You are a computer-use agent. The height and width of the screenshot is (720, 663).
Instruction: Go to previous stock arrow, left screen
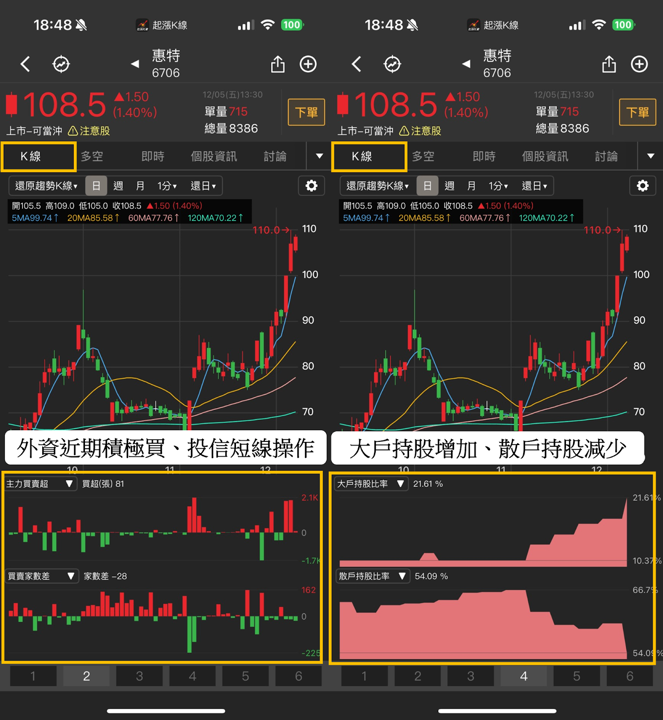point(135,64)
